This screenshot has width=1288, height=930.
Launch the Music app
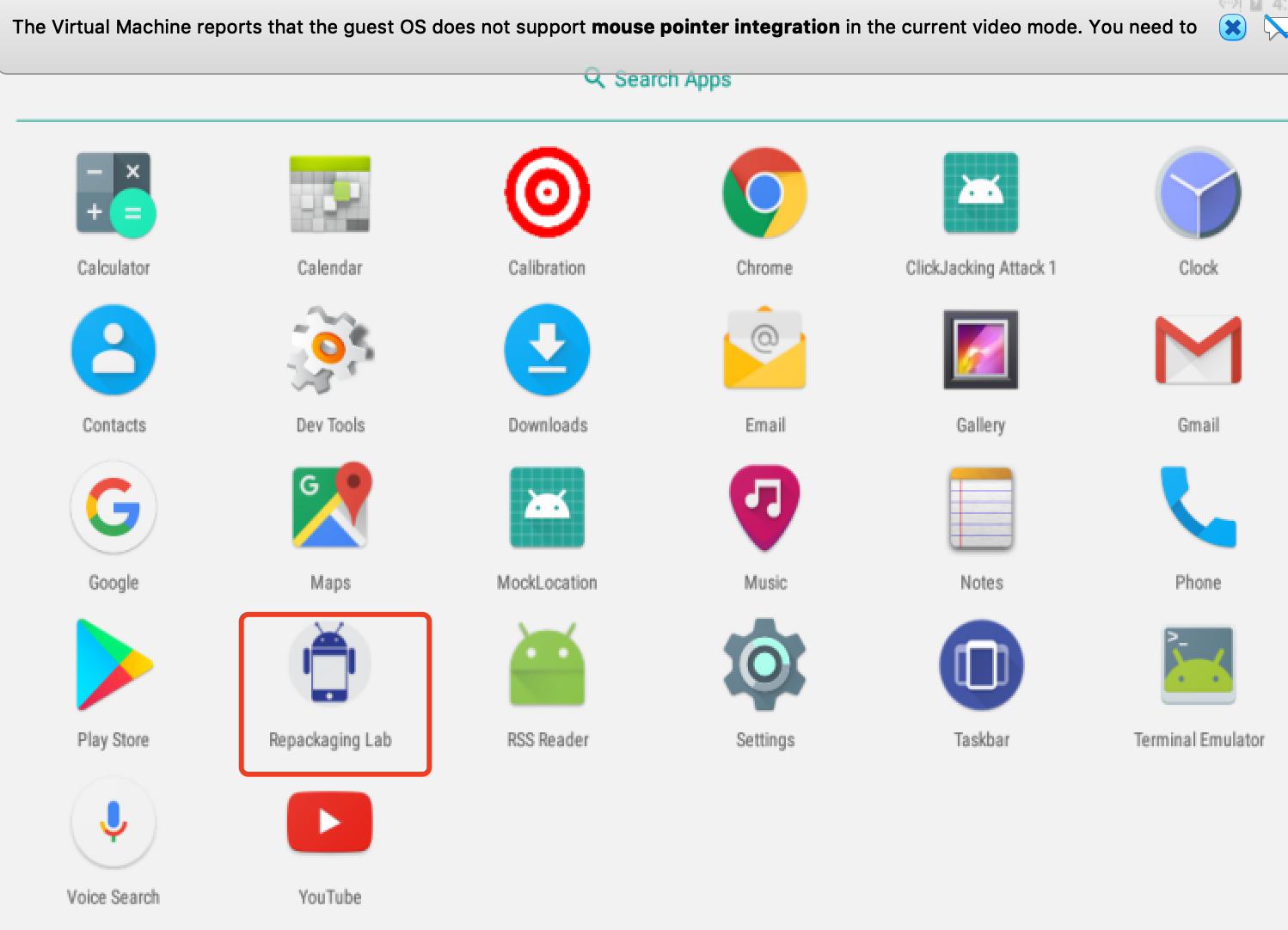click(x=764, y=507)
